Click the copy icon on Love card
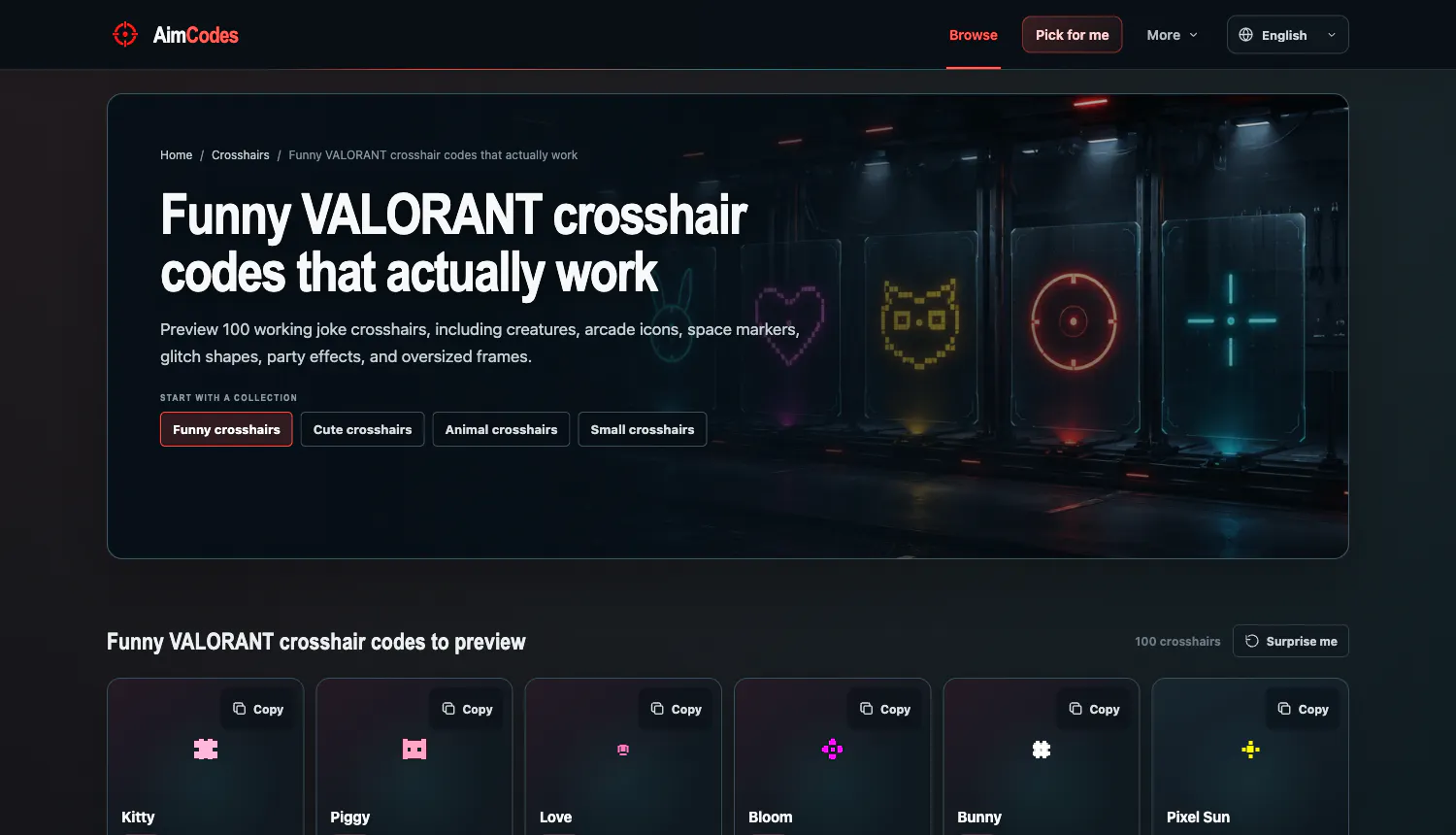 pyautogui.click(x=657, y=709)
